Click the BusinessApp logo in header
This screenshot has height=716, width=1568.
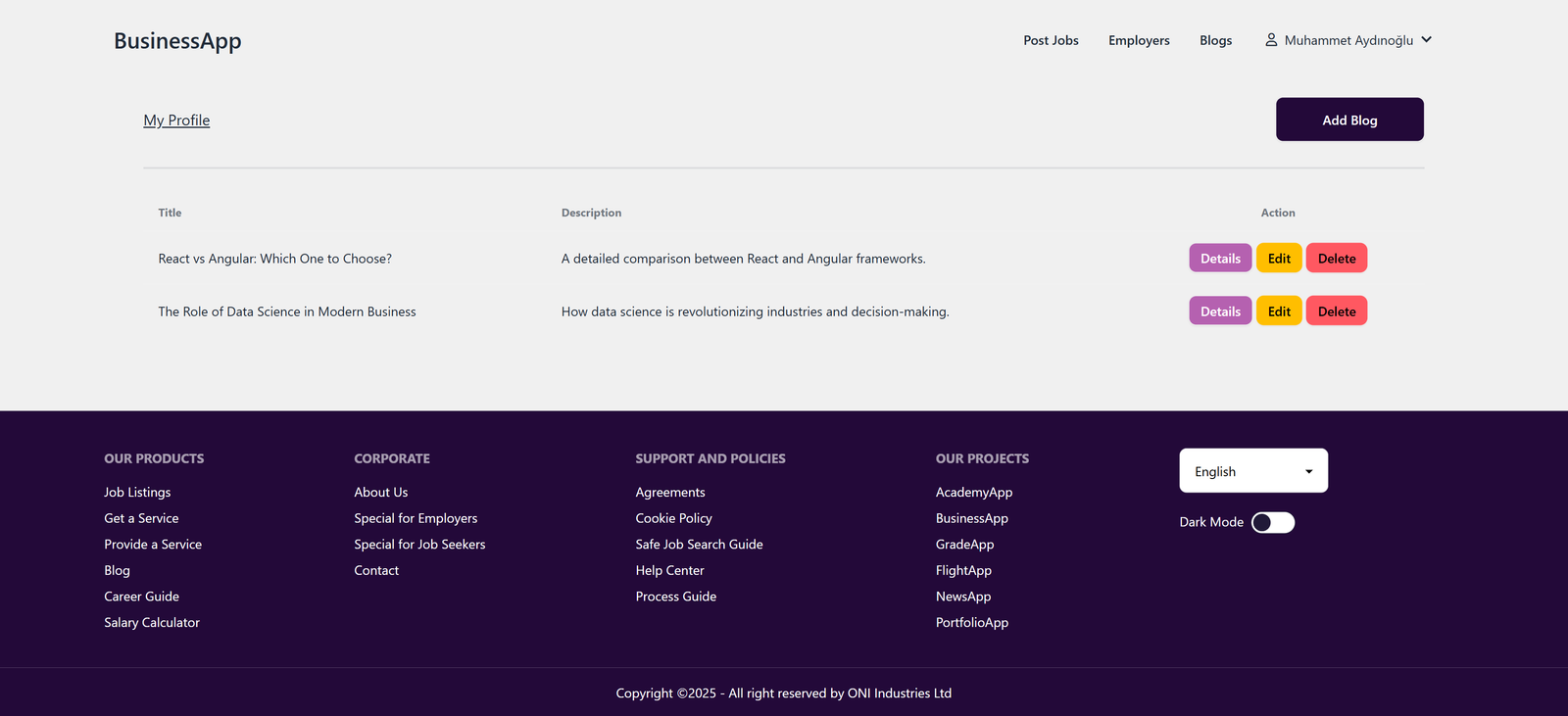(177, 41)
